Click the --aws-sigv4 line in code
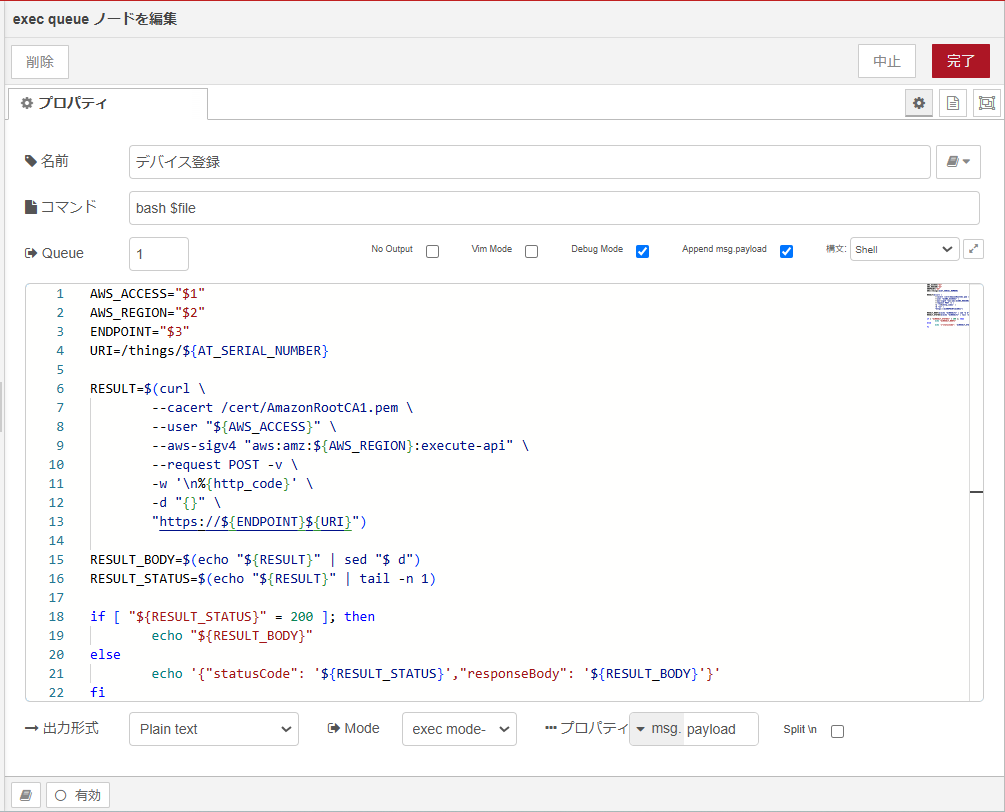Screen dimensions: 1005x812 pyautogui.click(x=340, y=445)
